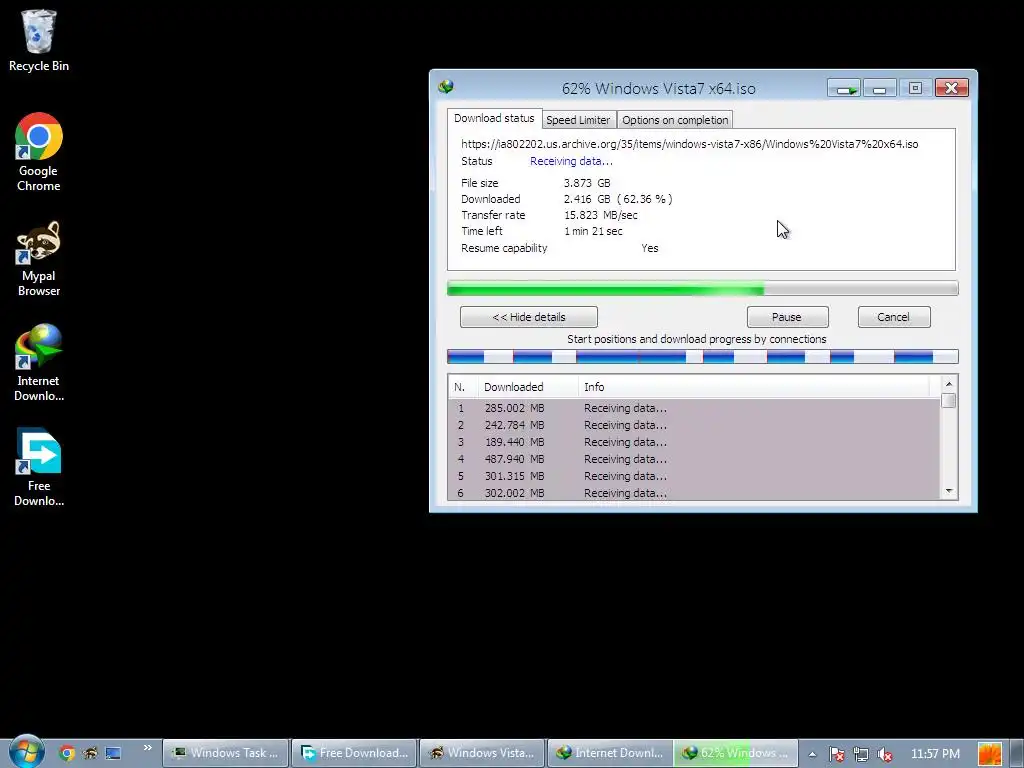
Task: Switch to the Windows Task Manager taskbar button
Action: 225,753
